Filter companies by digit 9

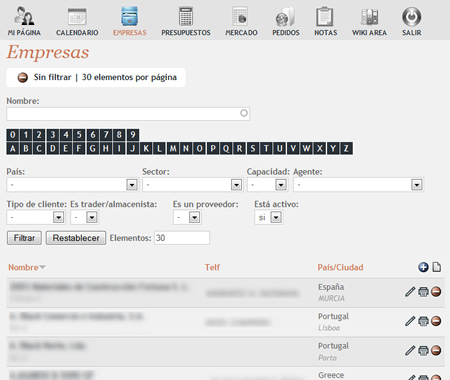click(x=133, y=135)
